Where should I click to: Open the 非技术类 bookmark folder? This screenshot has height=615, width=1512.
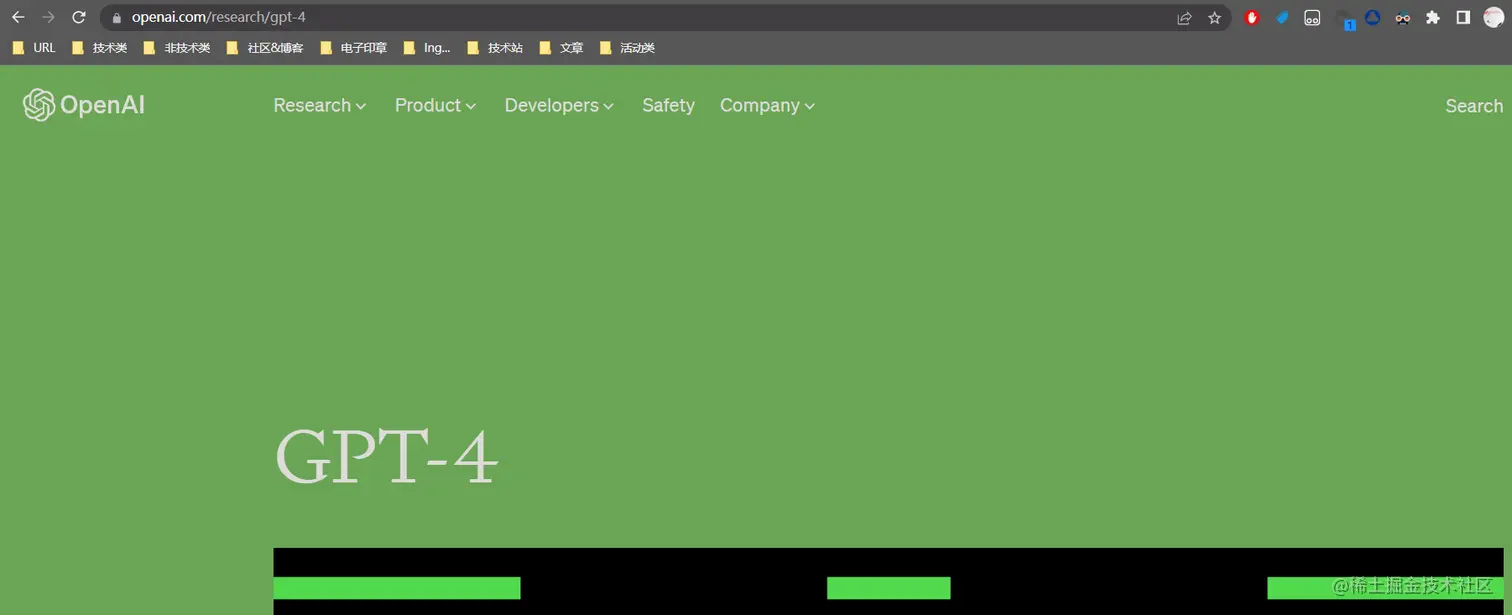[177, 48]
